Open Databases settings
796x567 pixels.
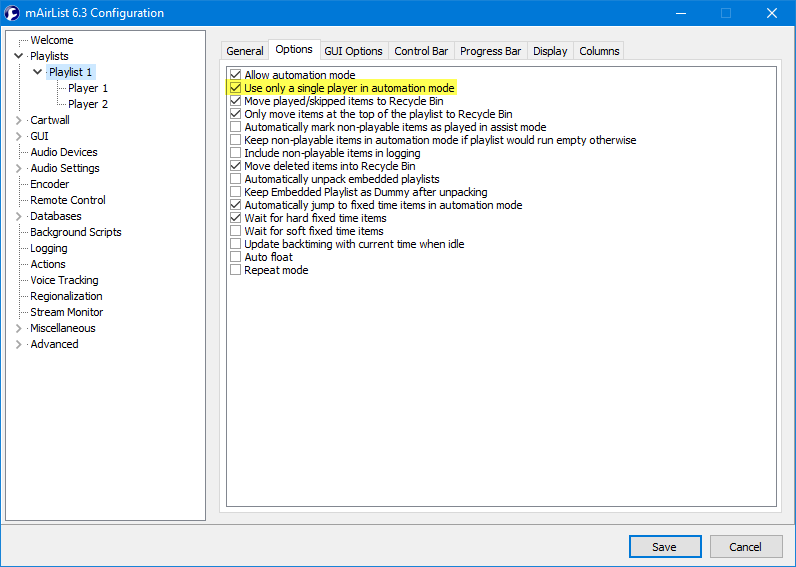[56, 216]
